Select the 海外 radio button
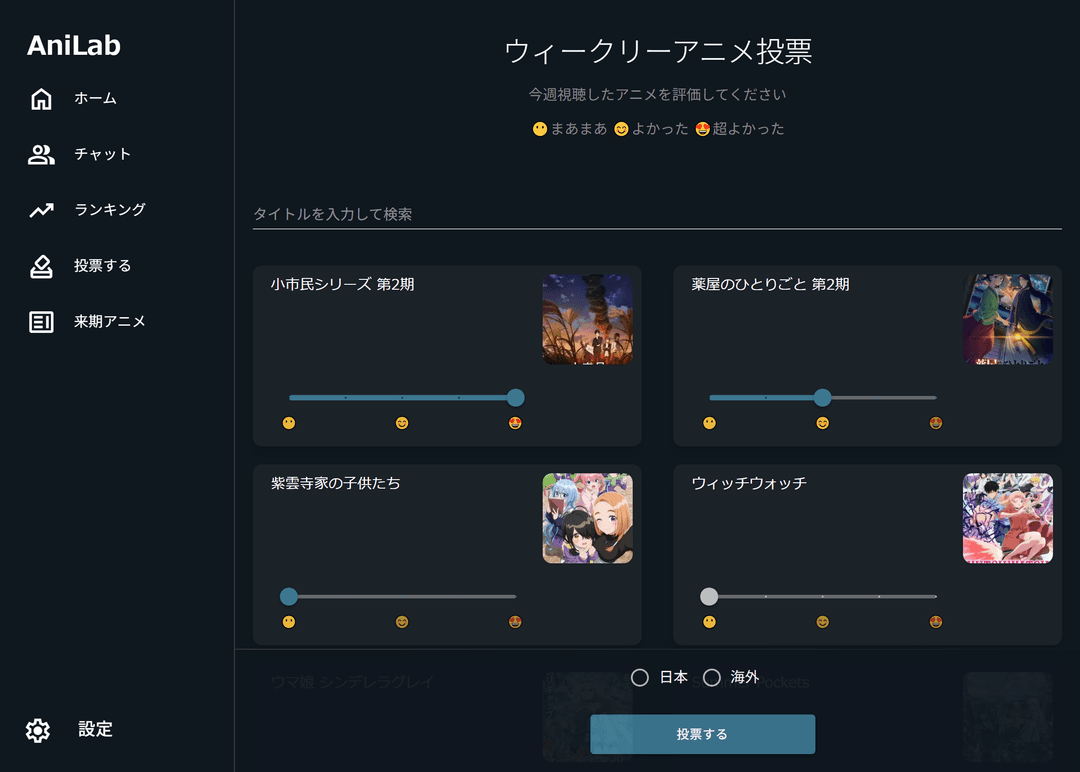The image size is (1080, 772). pos(712,677)
